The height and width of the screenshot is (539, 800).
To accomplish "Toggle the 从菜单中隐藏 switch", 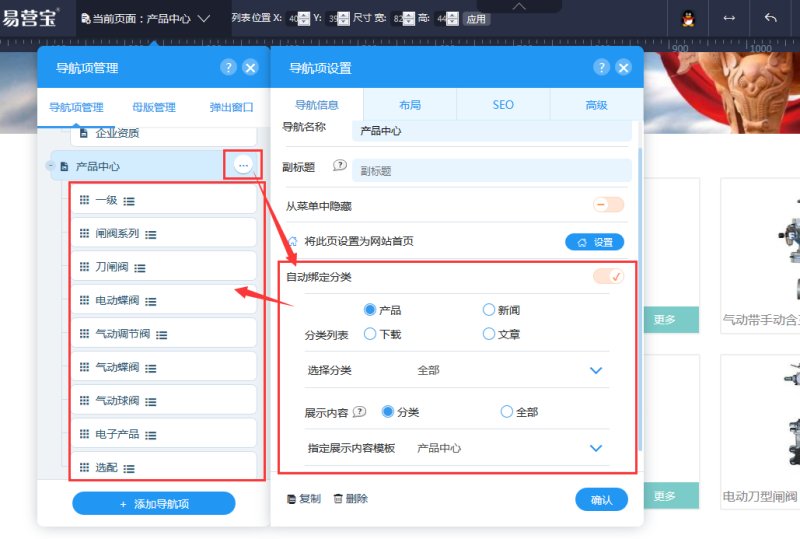I will (608, 205).
